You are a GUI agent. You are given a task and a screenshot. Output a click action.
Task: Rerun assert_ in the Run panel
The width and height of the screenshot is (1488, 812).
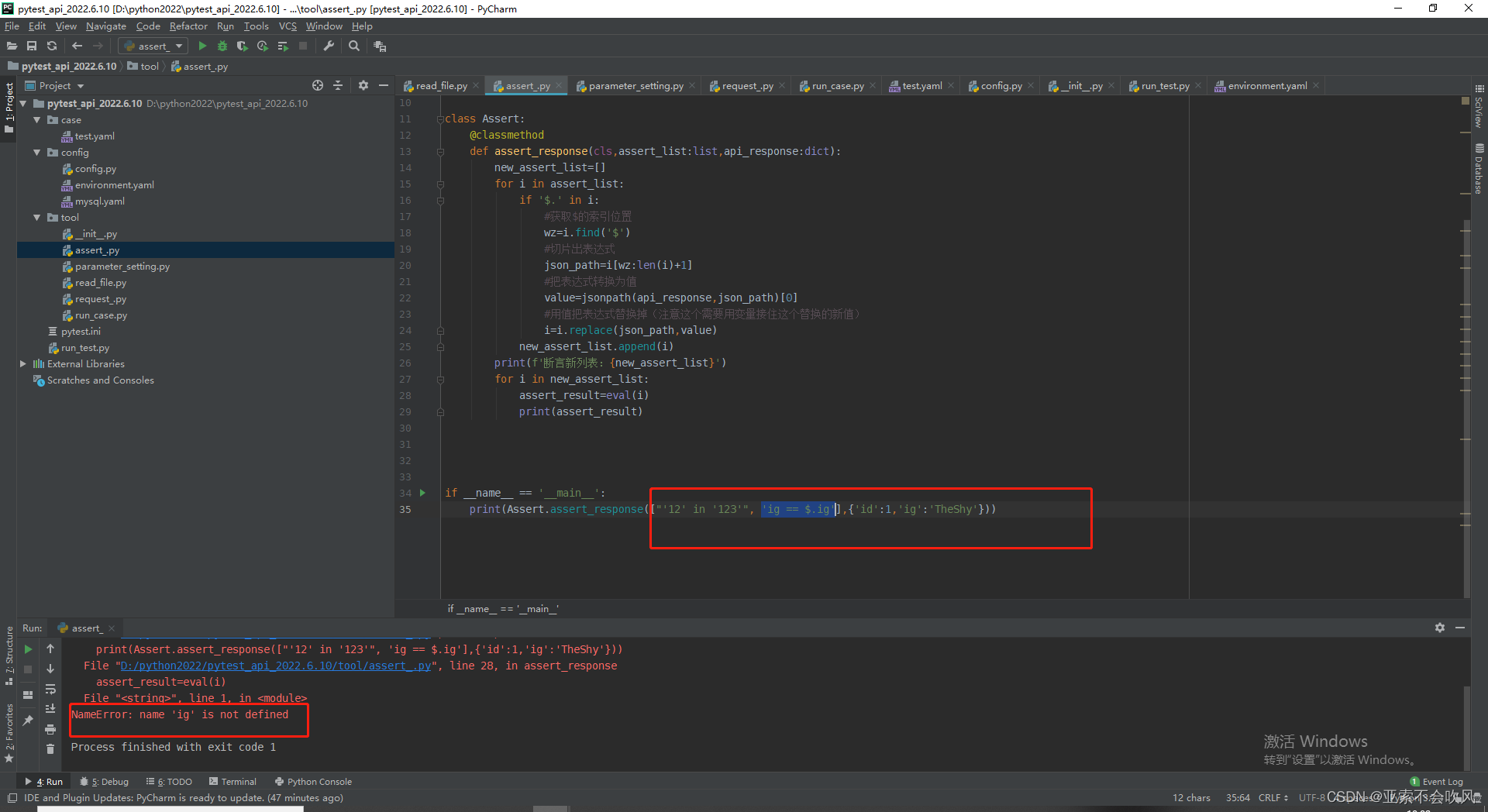(29, 649)
